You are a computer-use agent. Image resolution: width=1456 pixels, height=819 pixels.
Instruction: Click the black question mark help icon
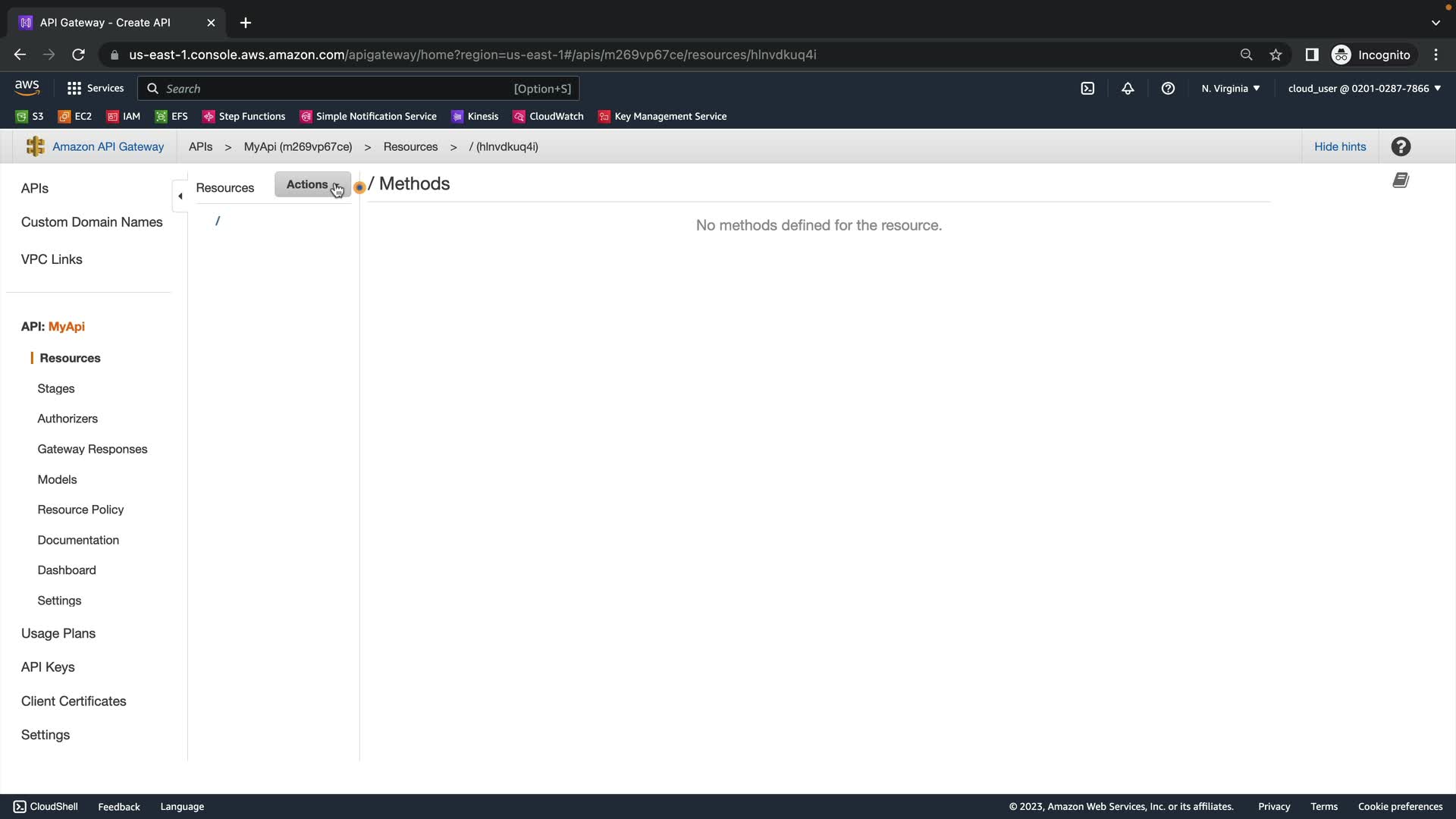pyautogui.click(x=1401, y=147)
